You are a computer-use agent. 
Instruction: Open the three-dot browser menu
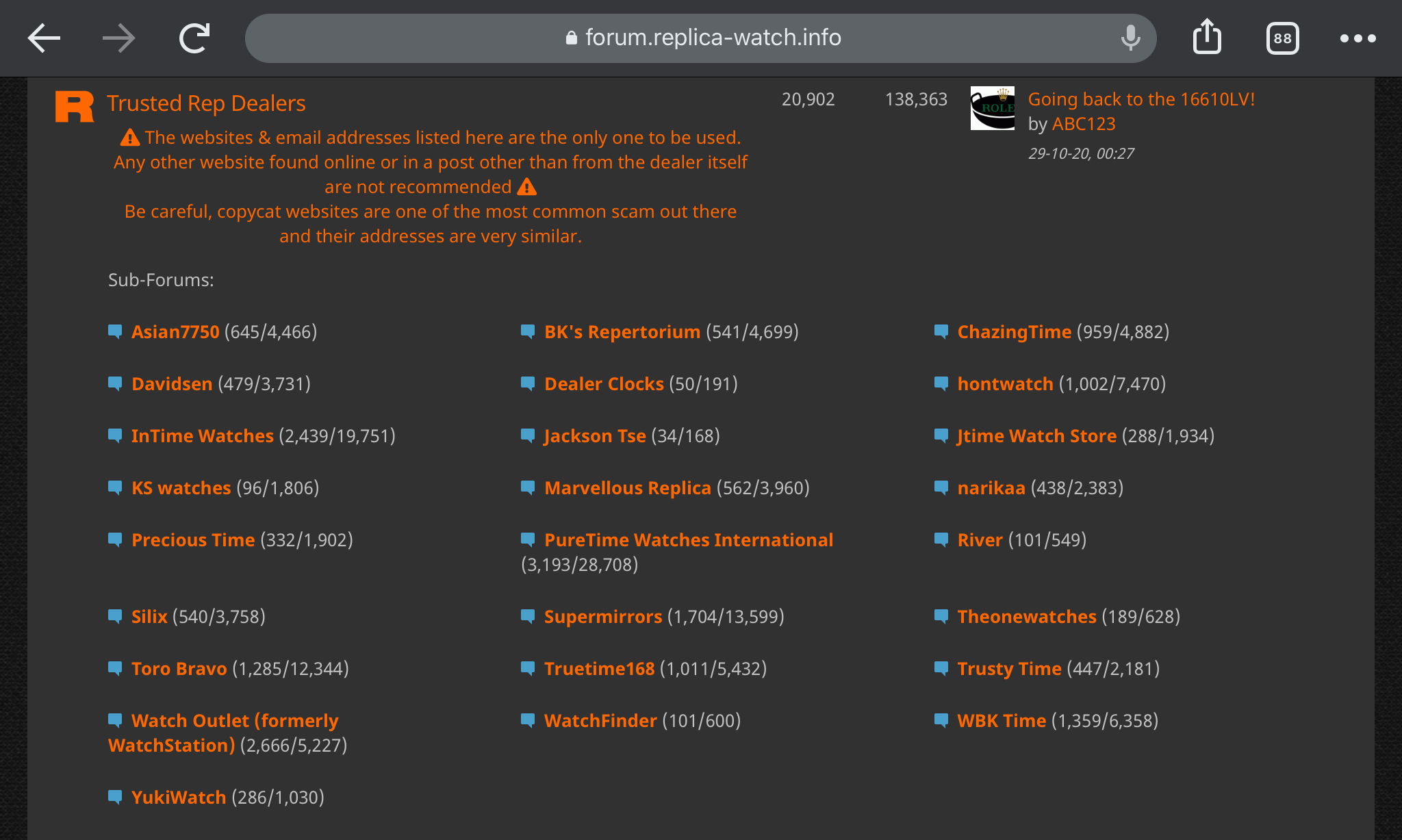1358,38
